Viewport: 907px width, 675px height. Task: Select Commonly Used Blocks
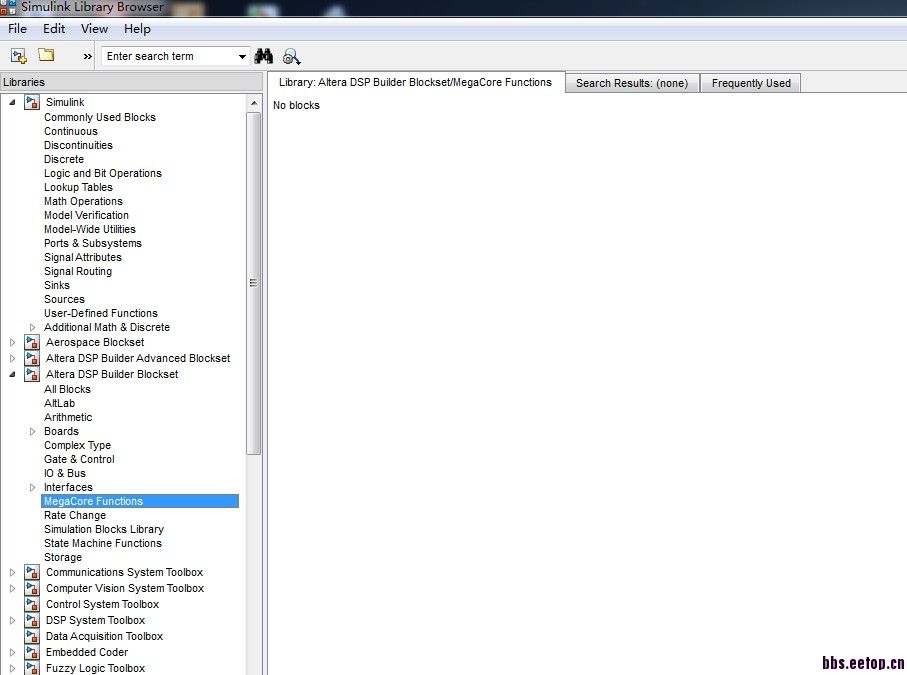tap(100, 117)
